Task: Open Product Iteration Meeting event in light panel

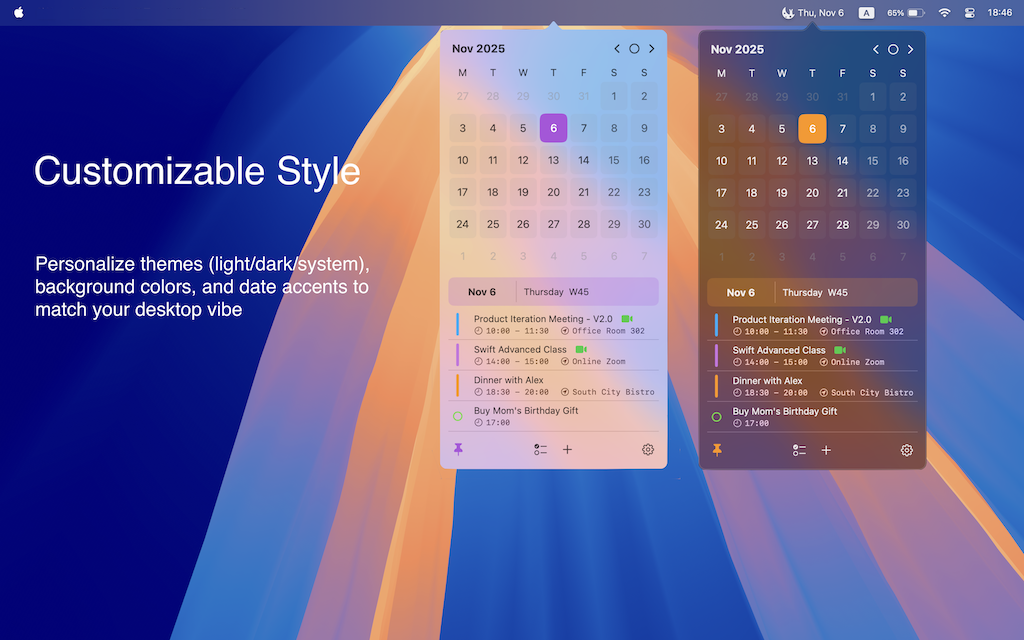Action: coord(543,319)
